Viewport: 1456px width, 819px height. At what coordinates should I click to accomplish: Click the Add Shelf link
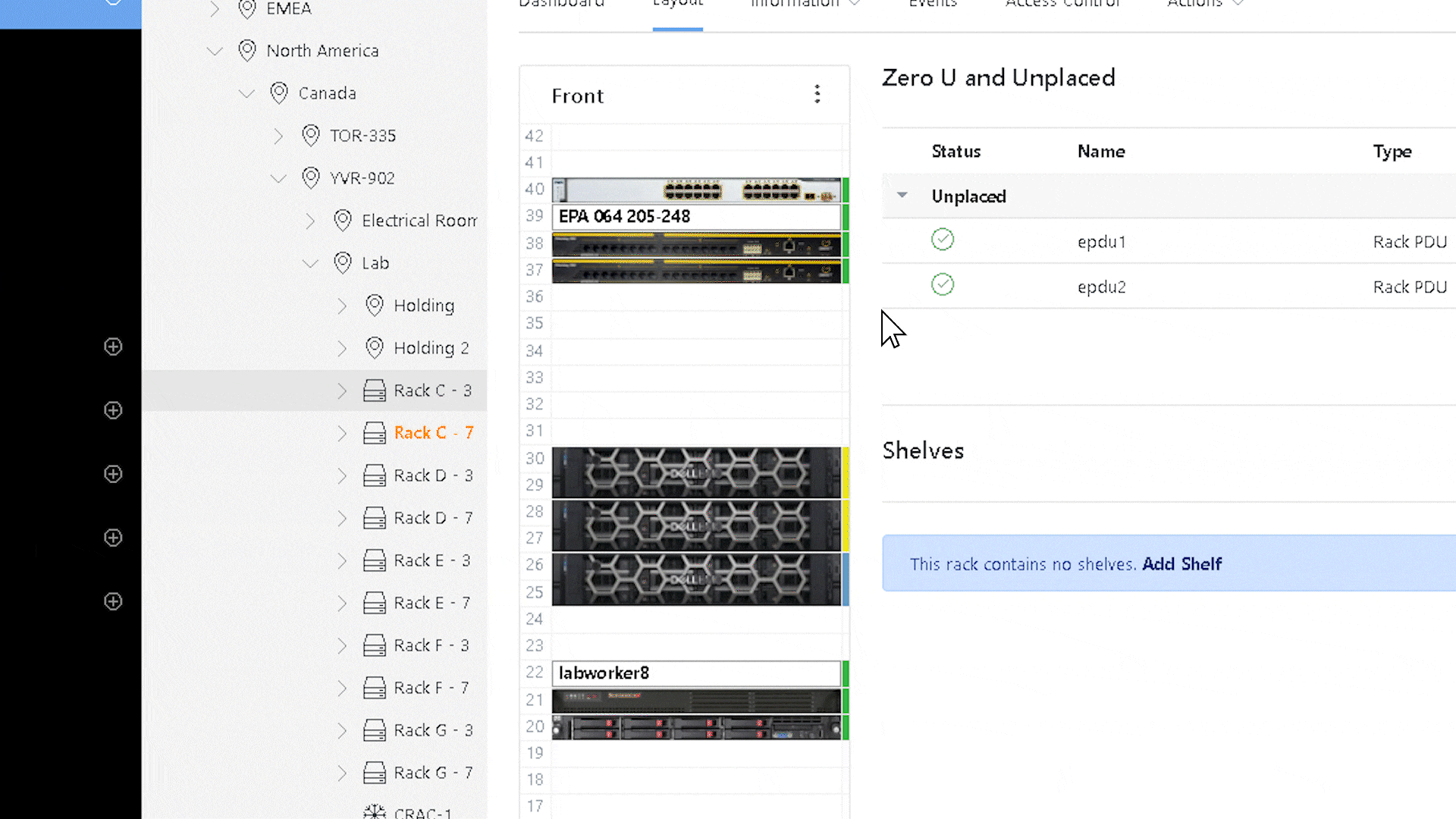coord(1181,563)
